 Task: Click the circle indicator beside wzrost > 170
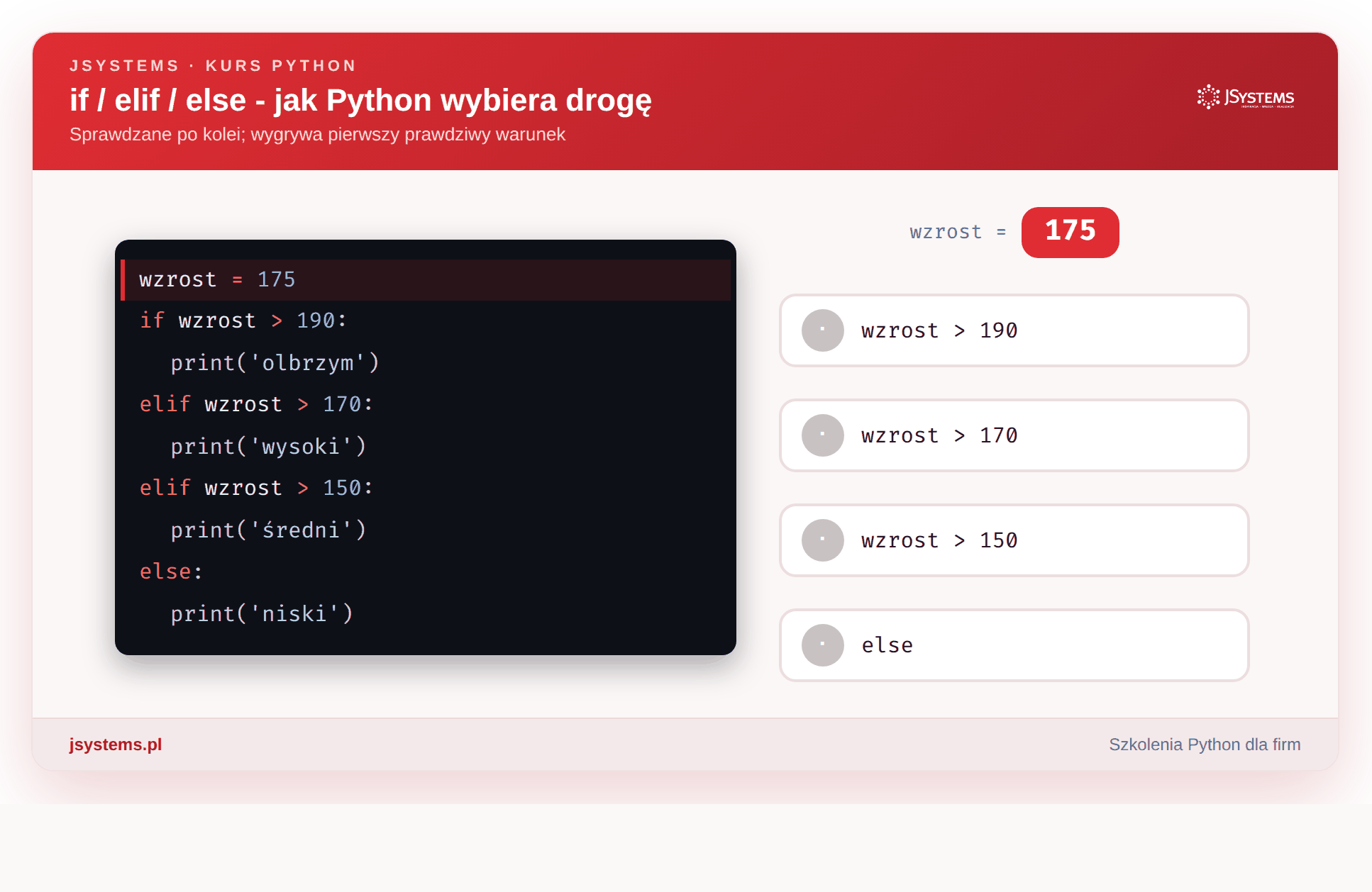822,435
